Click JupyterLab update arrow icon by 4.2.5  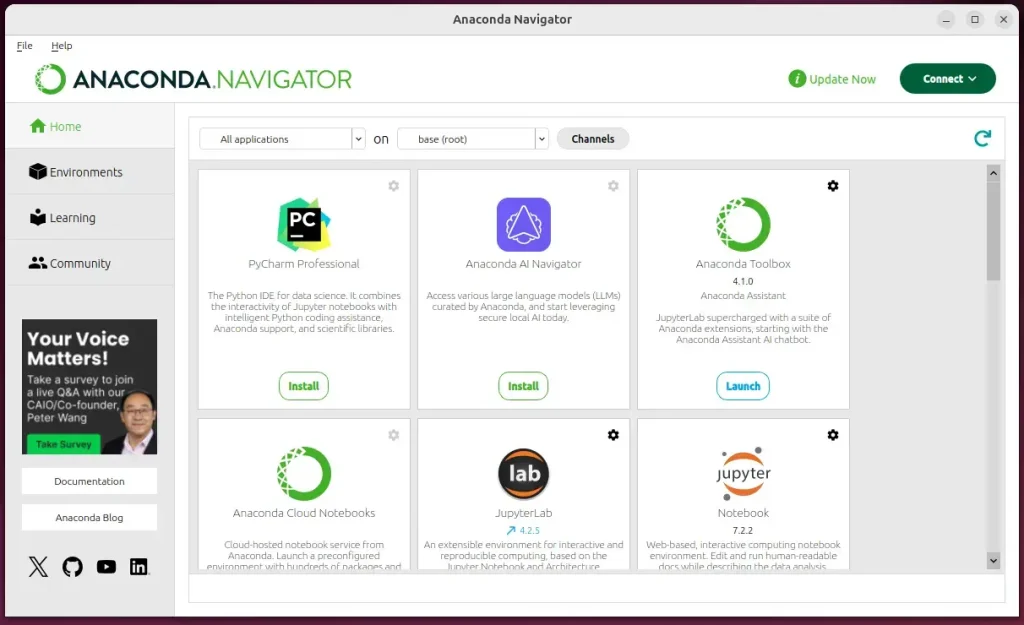511,530
